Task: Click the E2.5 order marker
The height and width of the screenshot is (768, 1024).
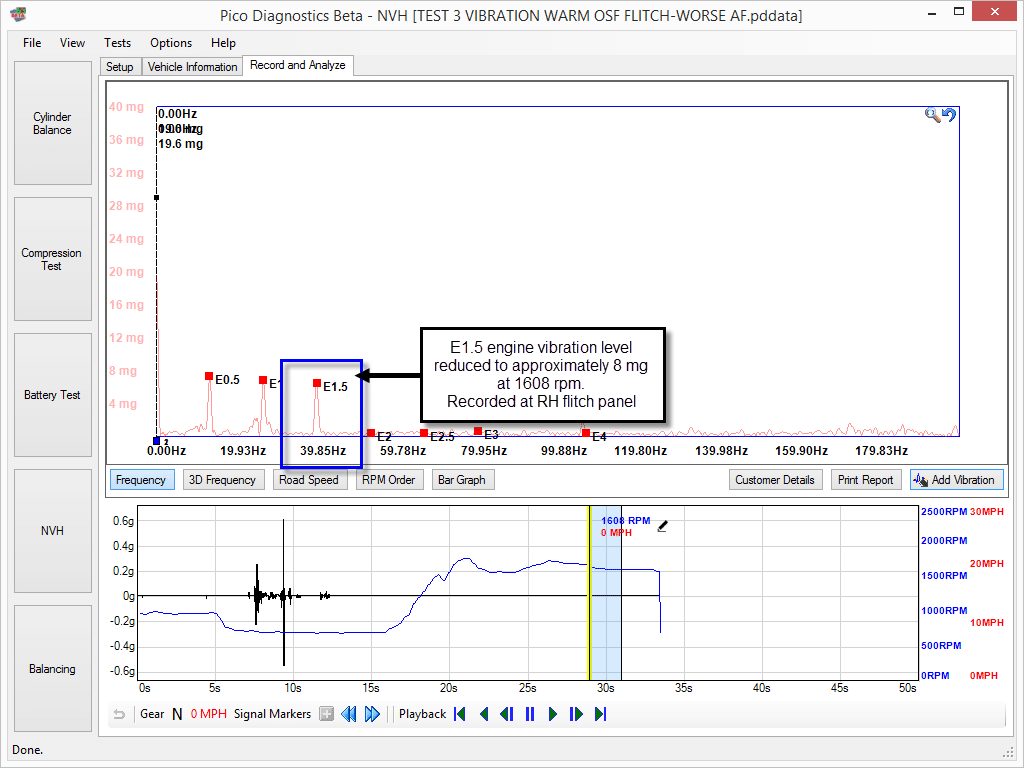Action: (x=424, y=433)
